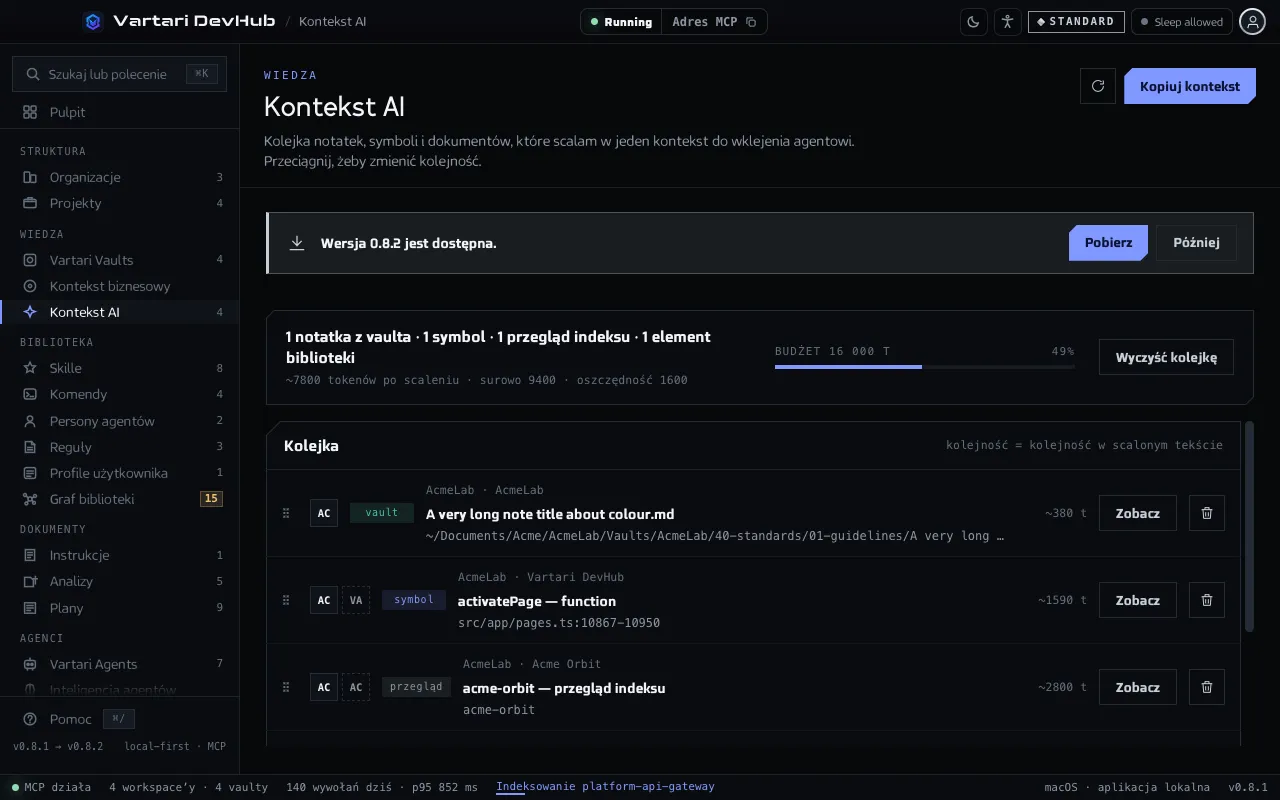1280x800 pixels.
Task: Focus the Szukaj lub polecenie search field
Action: point(120,74)
